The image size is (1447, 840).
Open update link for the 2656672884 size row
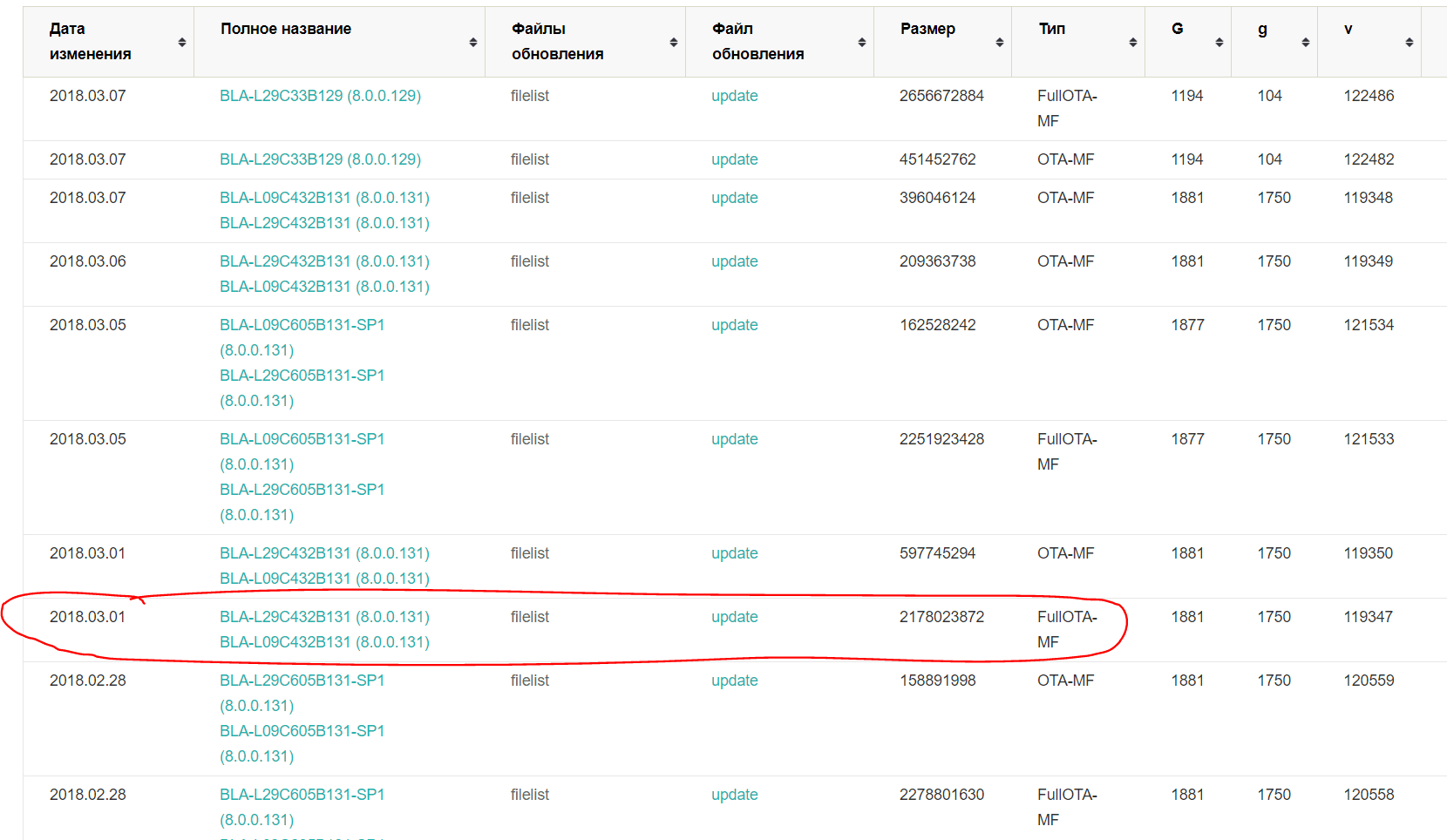pyautogui.click(x=735, y=96)
